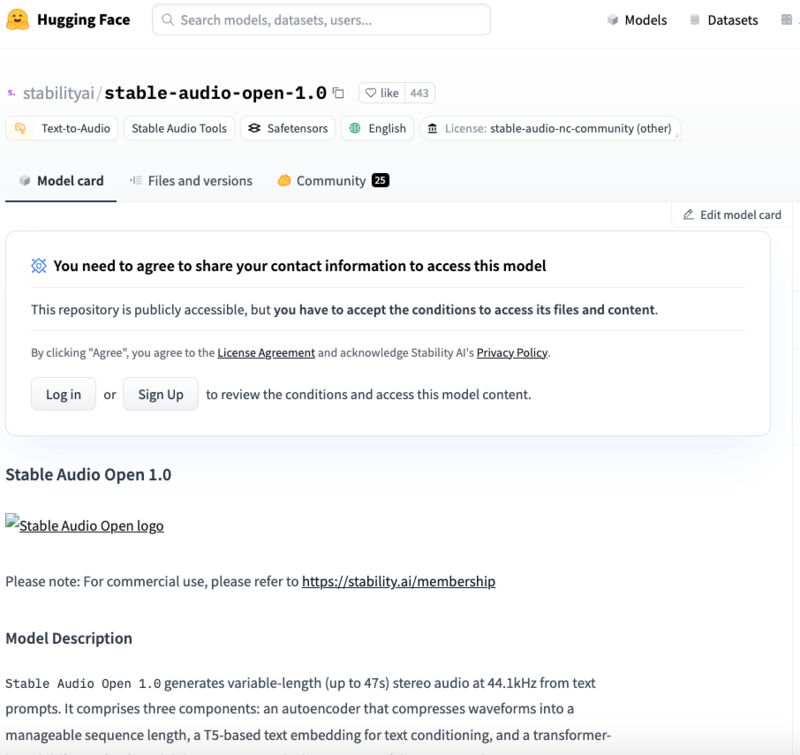Open the Models page
Viewport: 800px width, 755px height.
[637, 20]
